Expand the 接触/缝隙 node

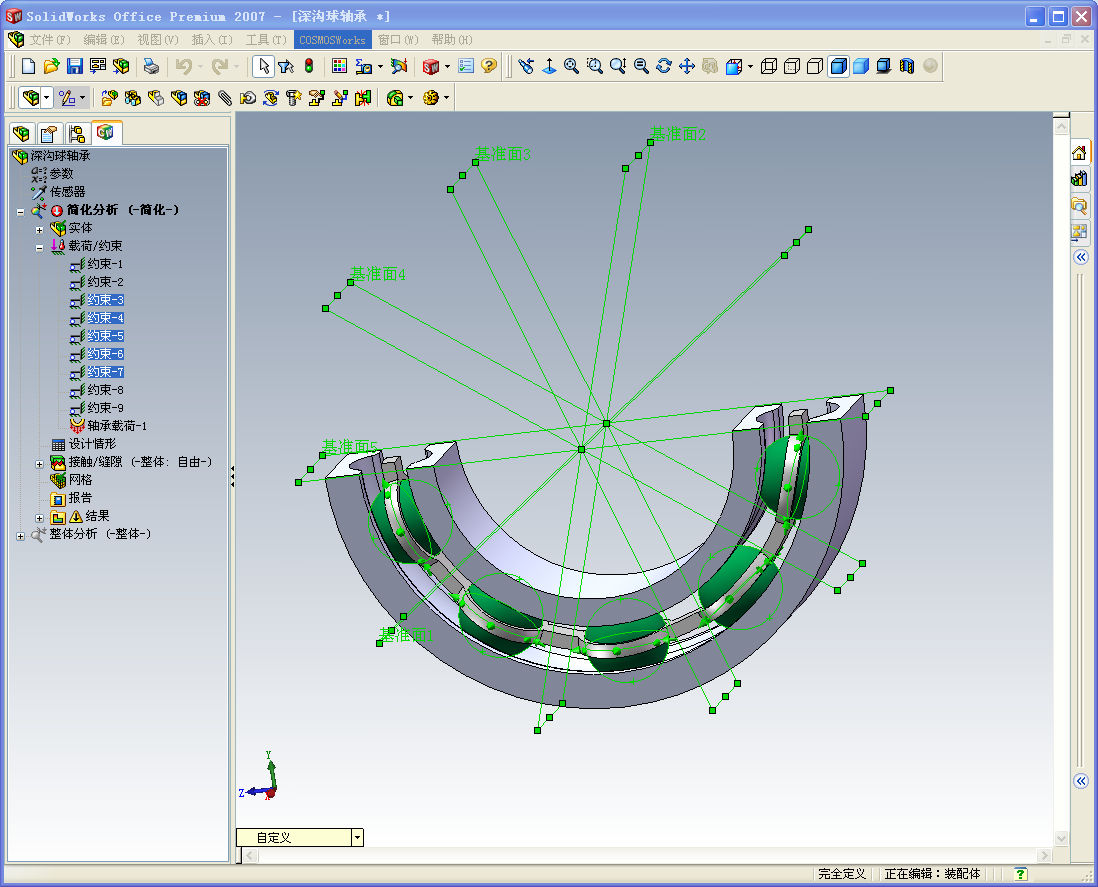39,463
